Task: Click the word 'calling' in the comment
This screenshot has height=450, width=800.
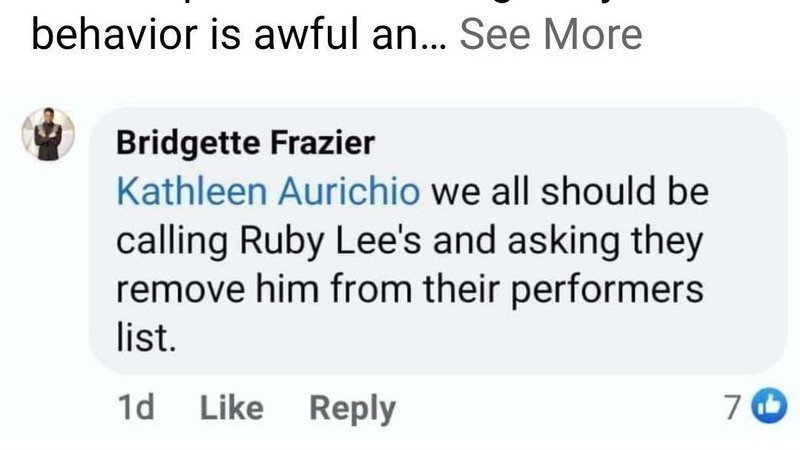Action: (x=166, y=241)
